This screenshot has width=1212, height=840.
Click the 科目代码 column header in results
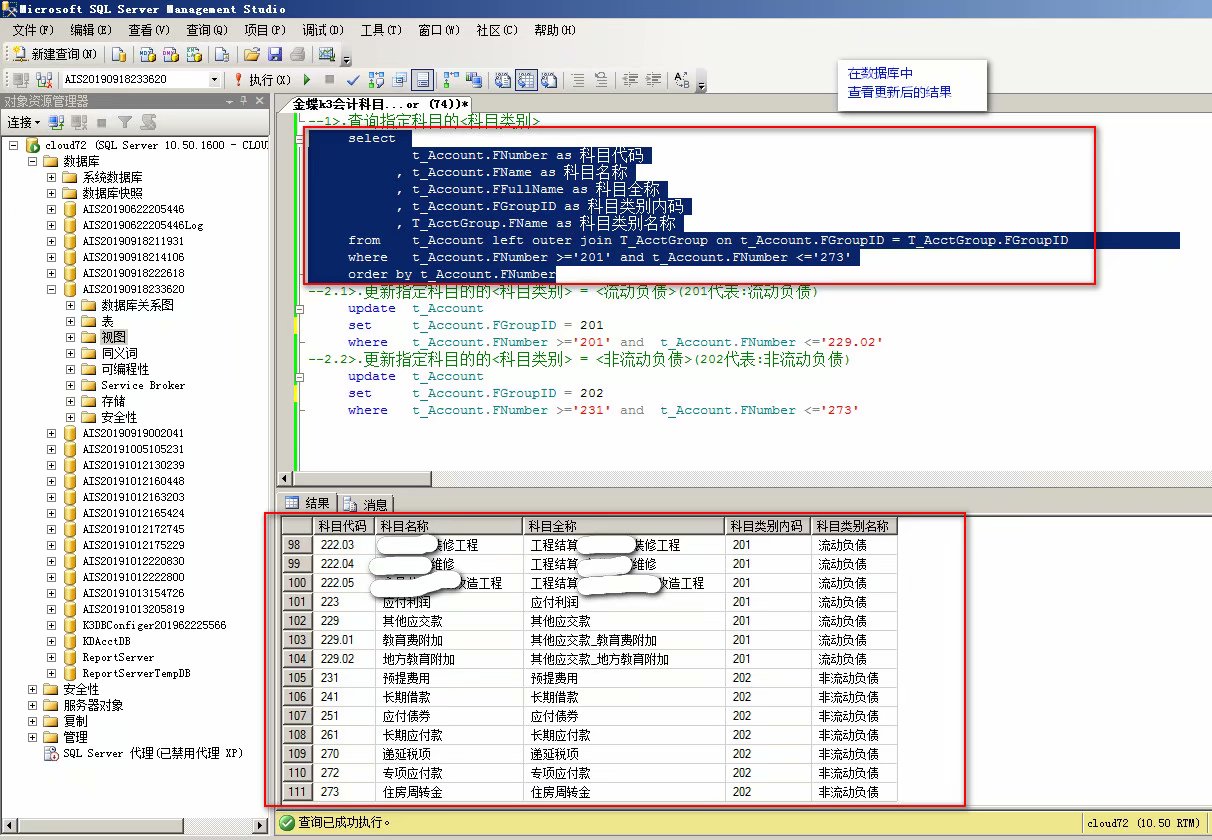tap(343, 526)
